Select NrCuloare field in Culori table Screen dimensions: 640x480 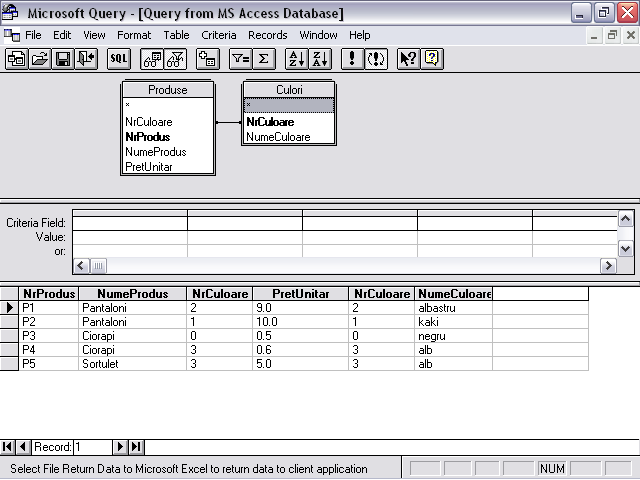pos(289,122)
